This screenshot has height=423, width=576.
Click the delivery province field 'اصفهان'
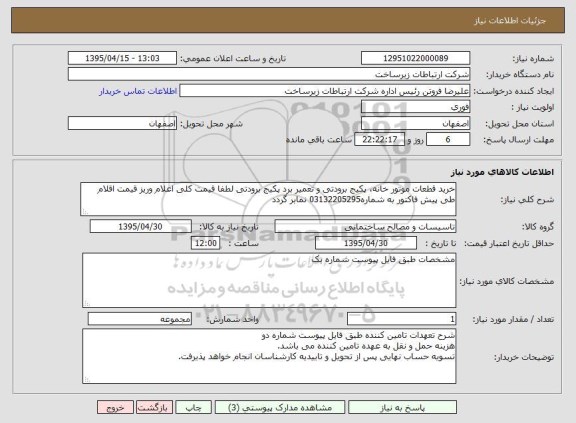pos(415,123)
